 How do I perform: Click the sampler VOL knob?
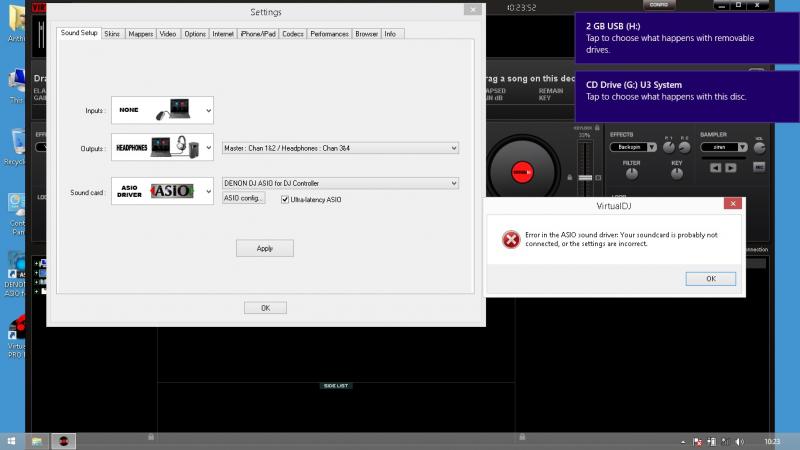point(759,148)
